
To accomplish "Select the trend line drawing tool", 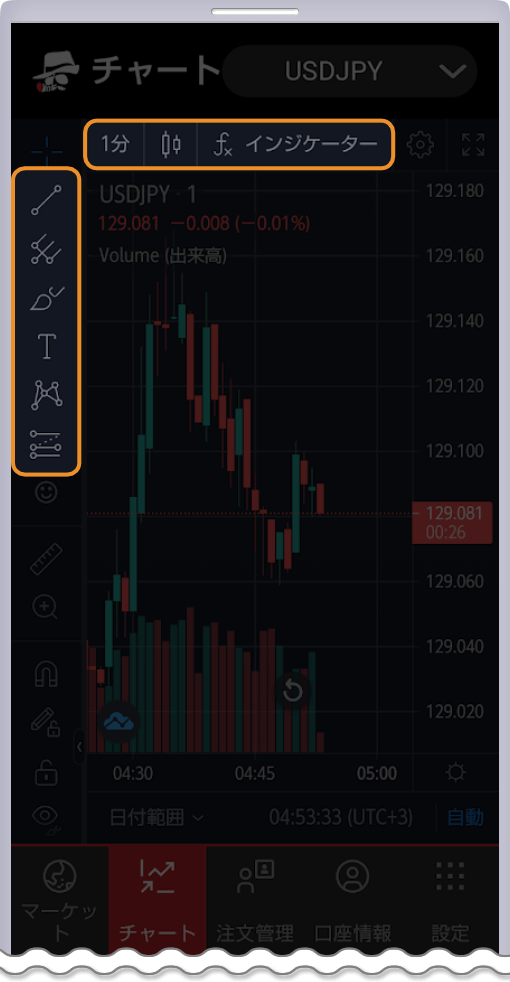I will coord(46,200).
